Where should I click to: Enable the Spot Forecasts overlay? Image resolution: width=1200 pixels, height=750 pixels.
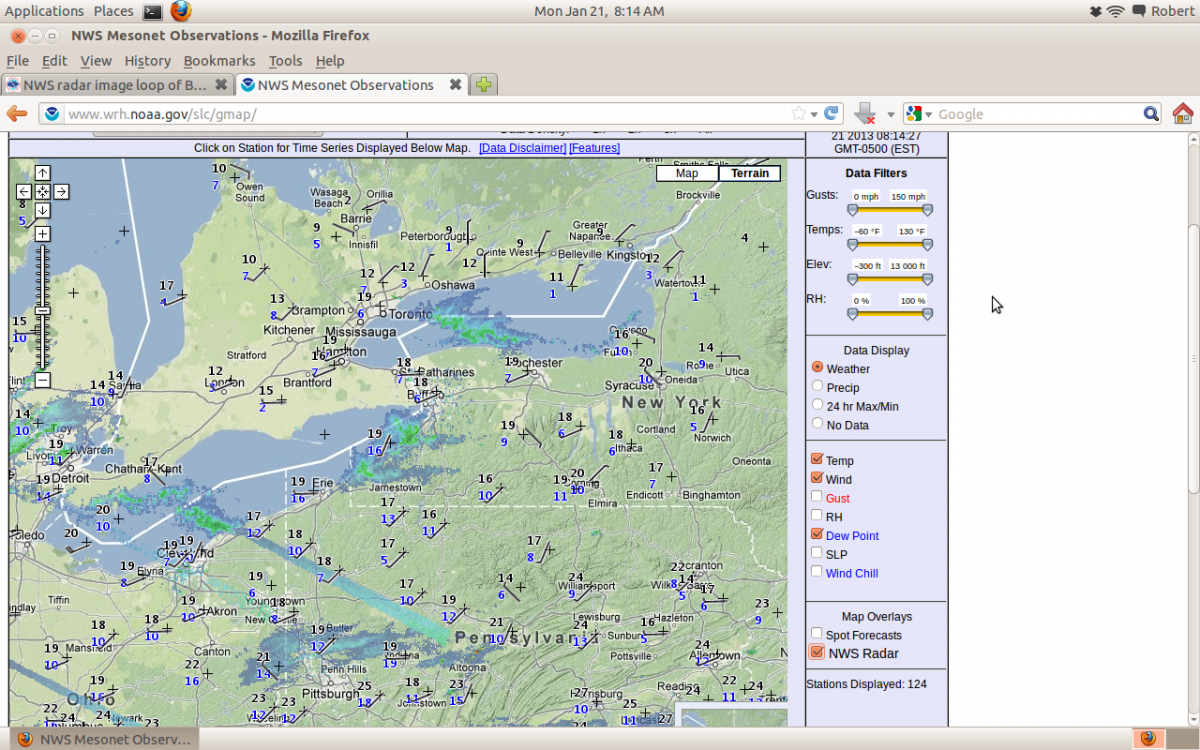pos(817,634)
